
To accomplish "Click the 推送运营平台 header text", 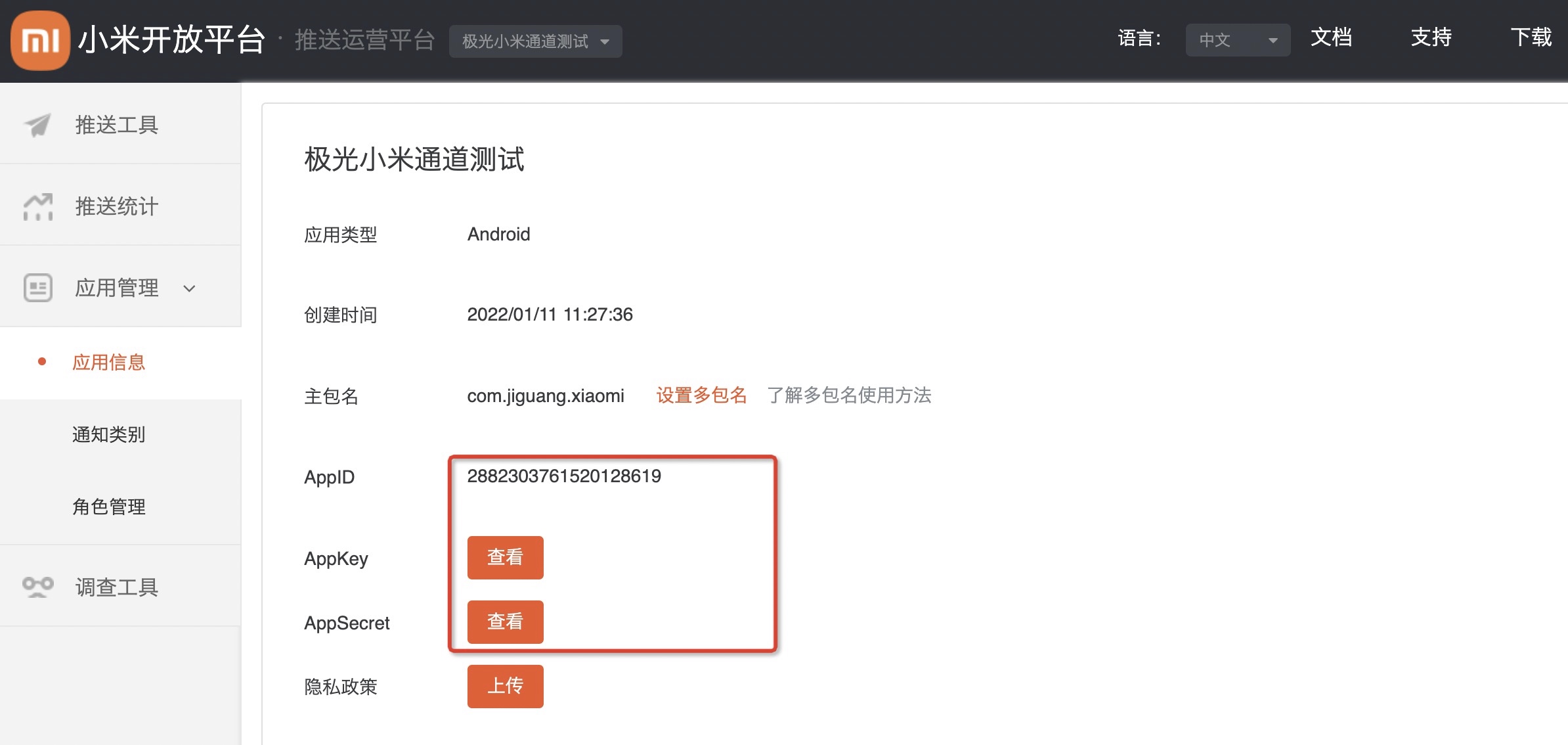I will (364, 40).
